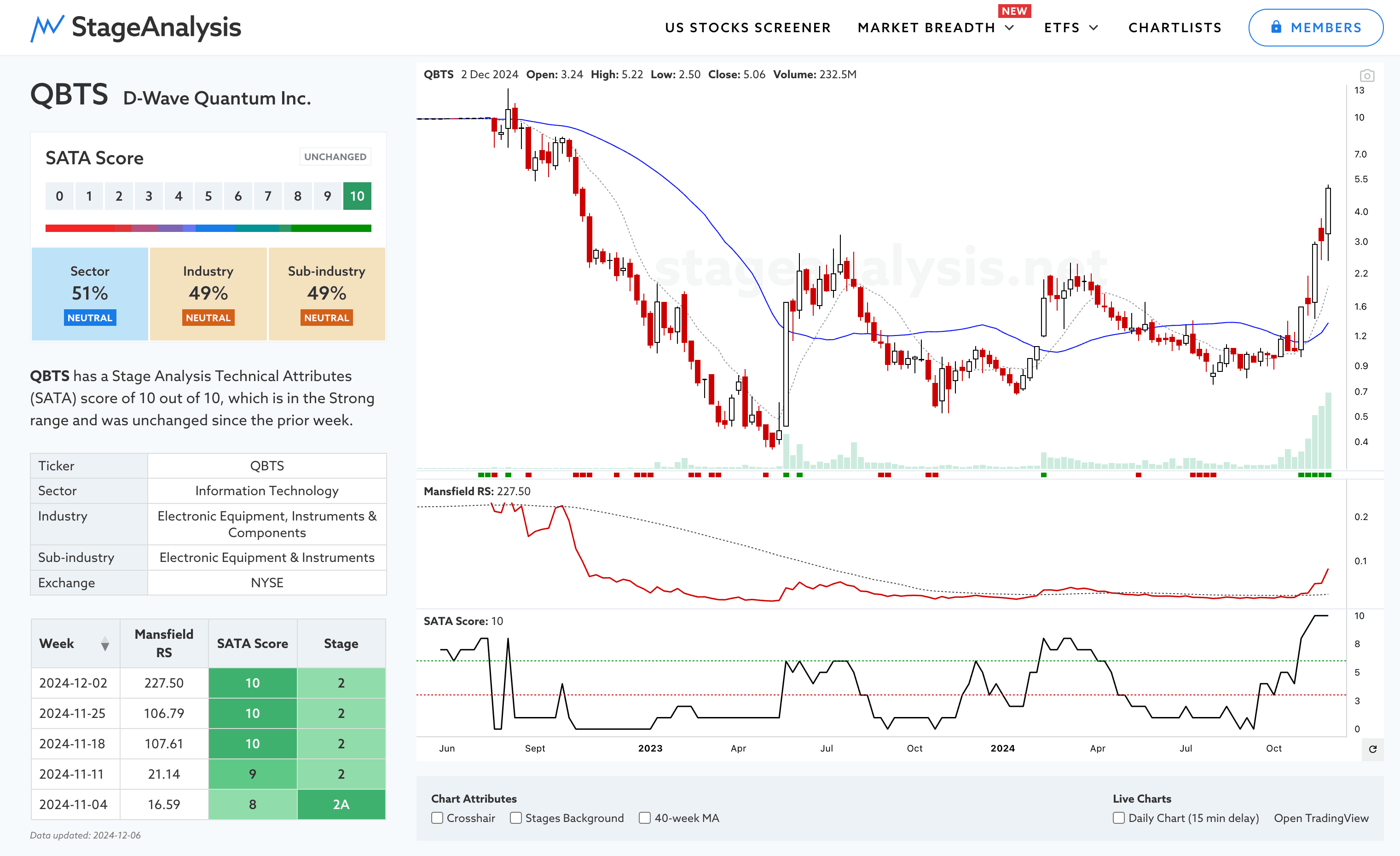Click the QBTS ticker heading
The width and height of the screenshot is (1400, 856).
pos(69,94)
